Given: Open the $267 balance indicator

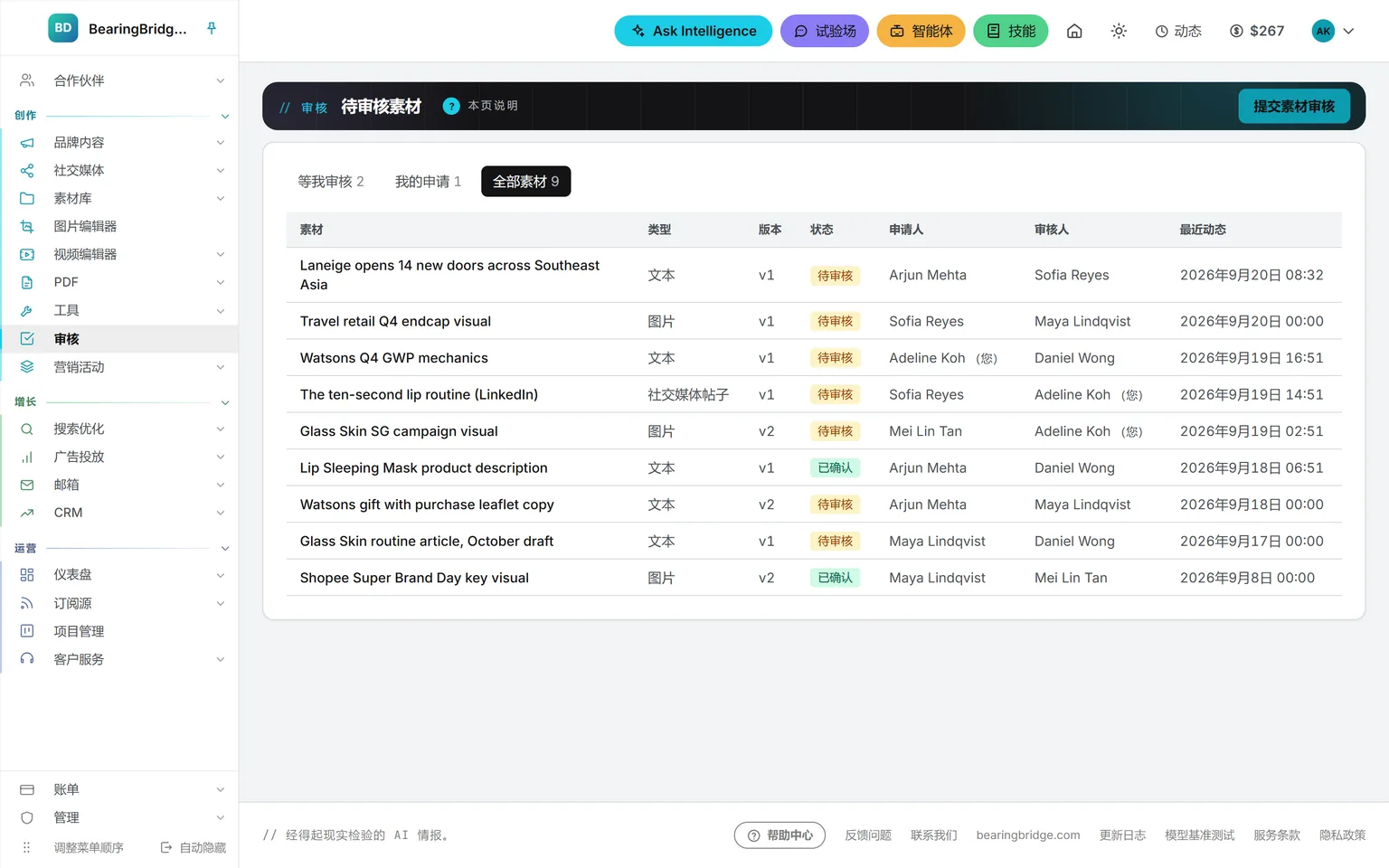Looking at the screenshot, I should click(x=1257, y=31).
